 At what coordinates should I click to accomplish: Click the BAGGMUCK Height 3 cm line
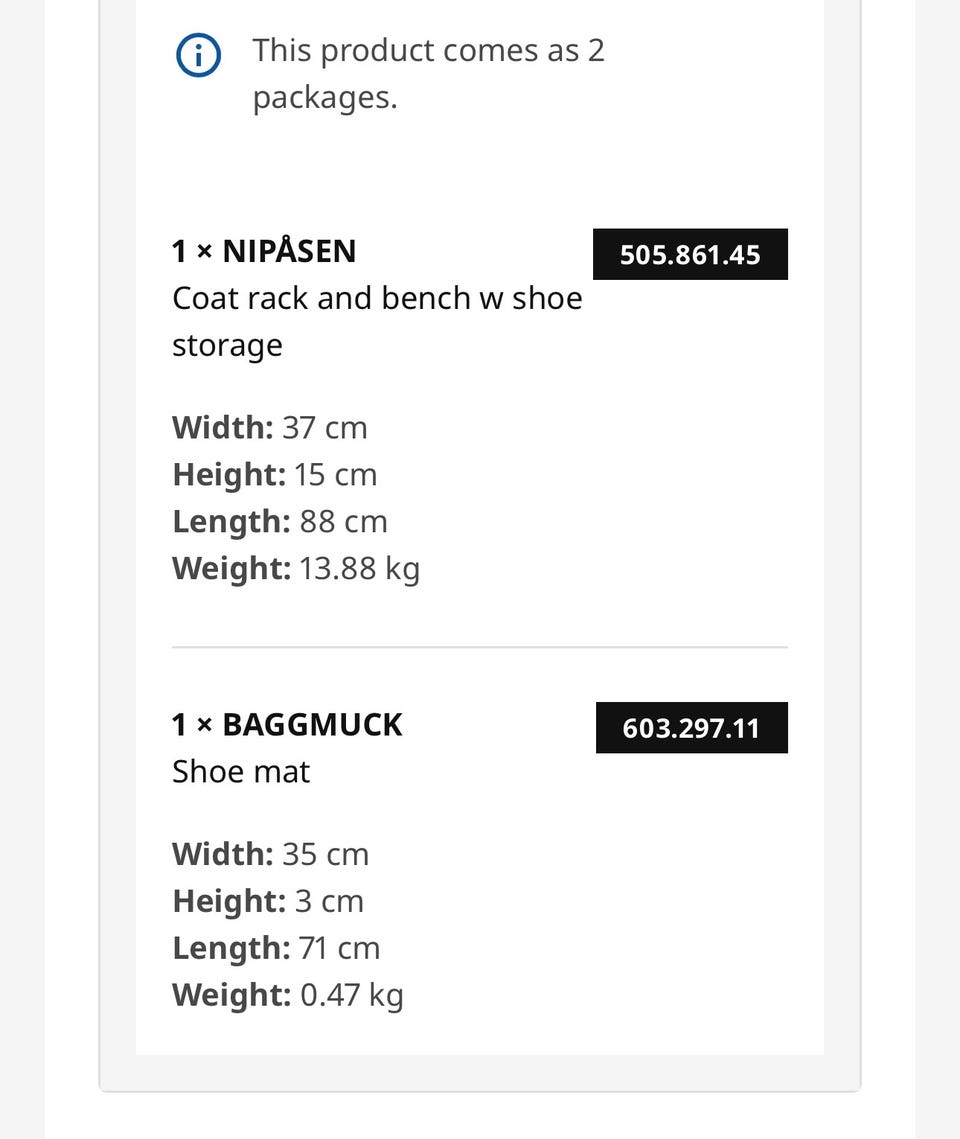[x=267, y=901]
